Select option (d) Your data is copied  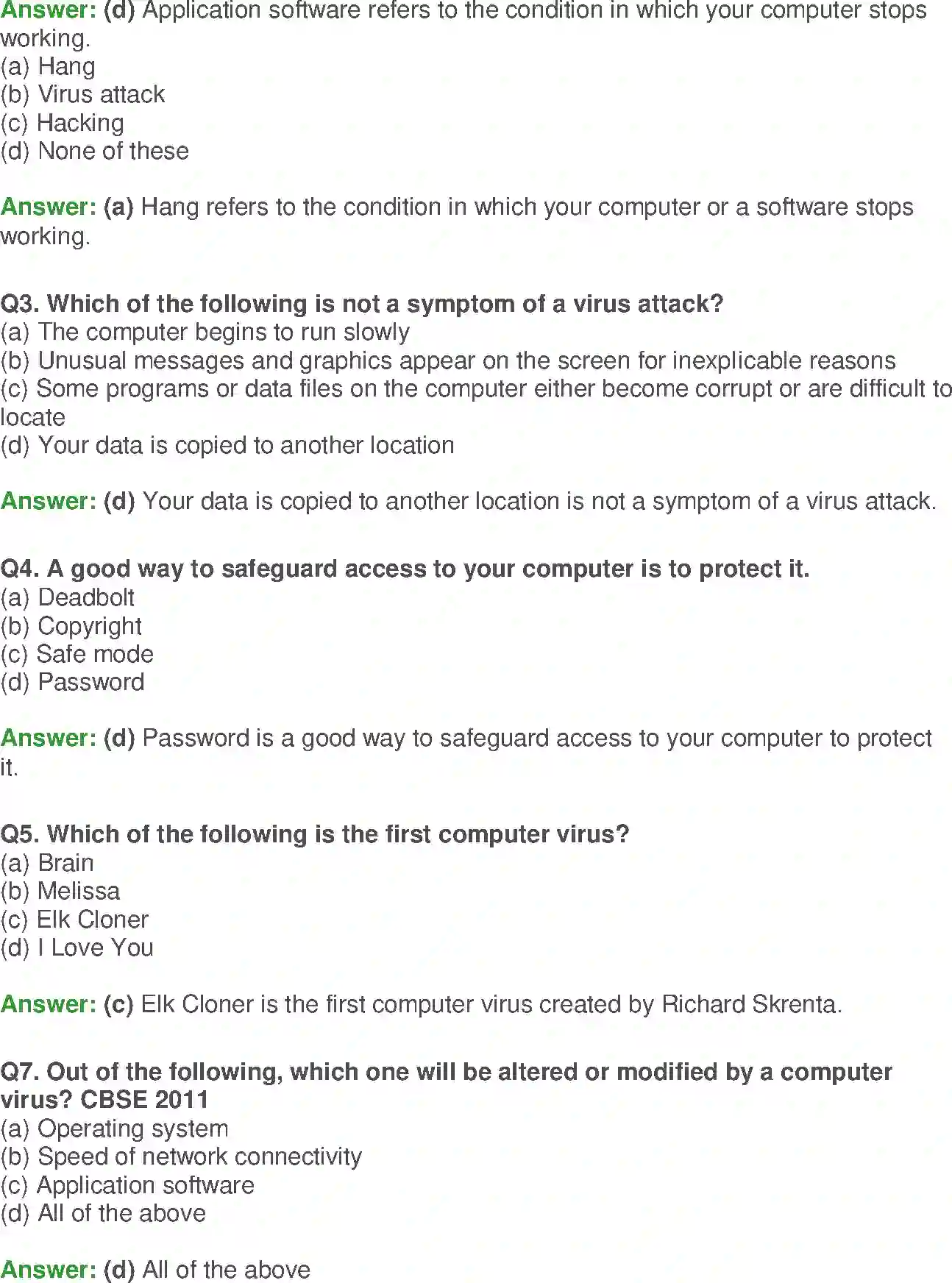click(227, 446)
